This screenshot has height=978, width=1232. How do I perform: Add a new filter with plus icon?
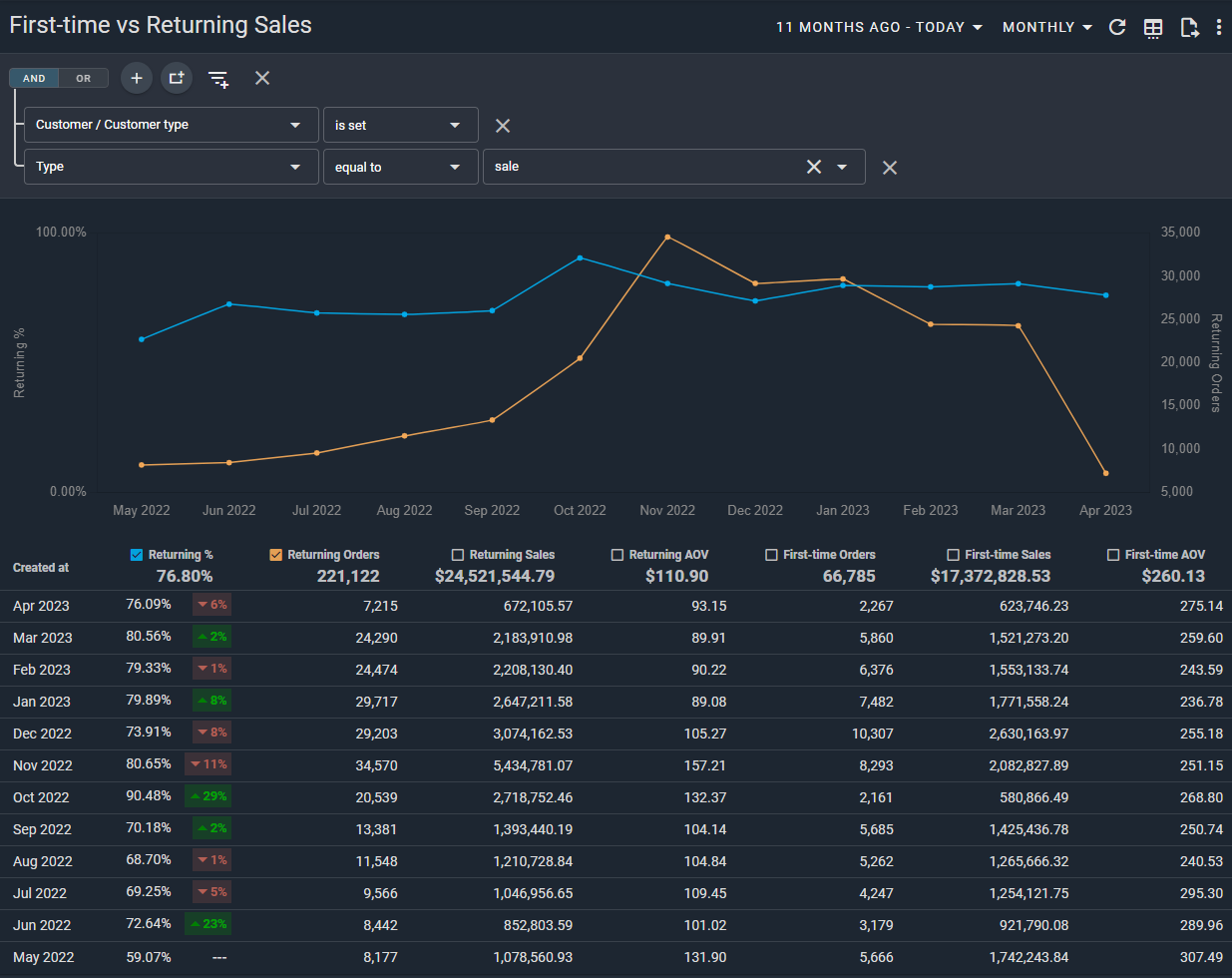(137, 78)
